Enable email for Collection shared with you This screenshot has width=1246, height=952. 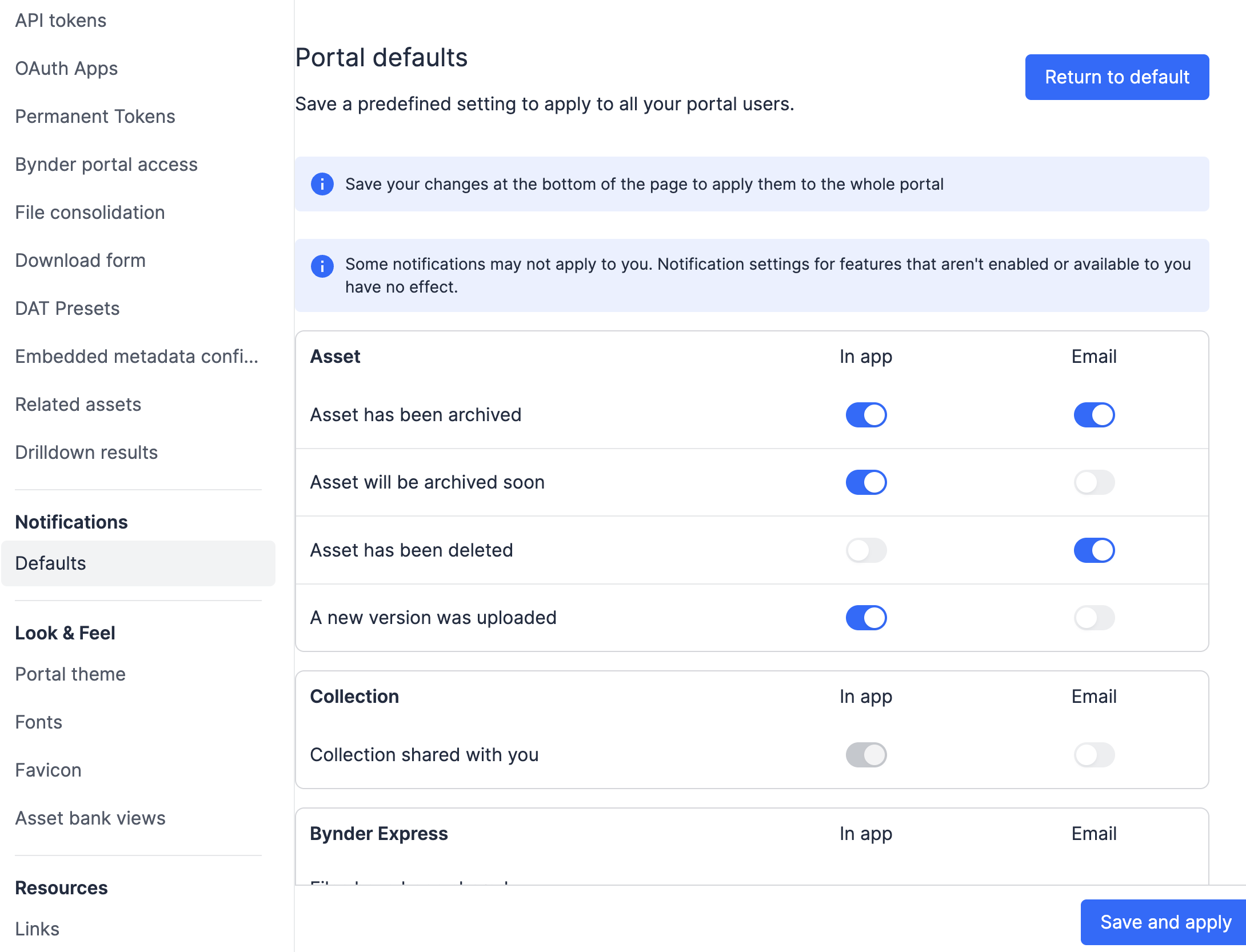(1094, 755)
